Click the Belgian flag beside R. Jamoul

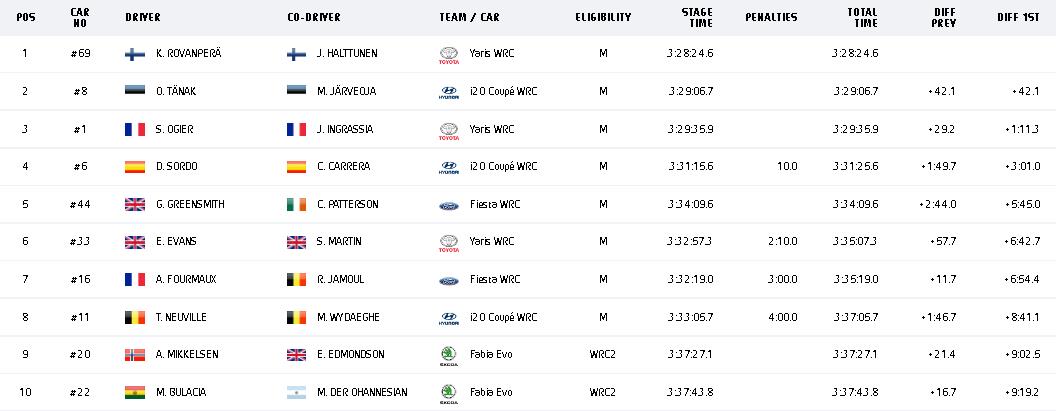296,280
